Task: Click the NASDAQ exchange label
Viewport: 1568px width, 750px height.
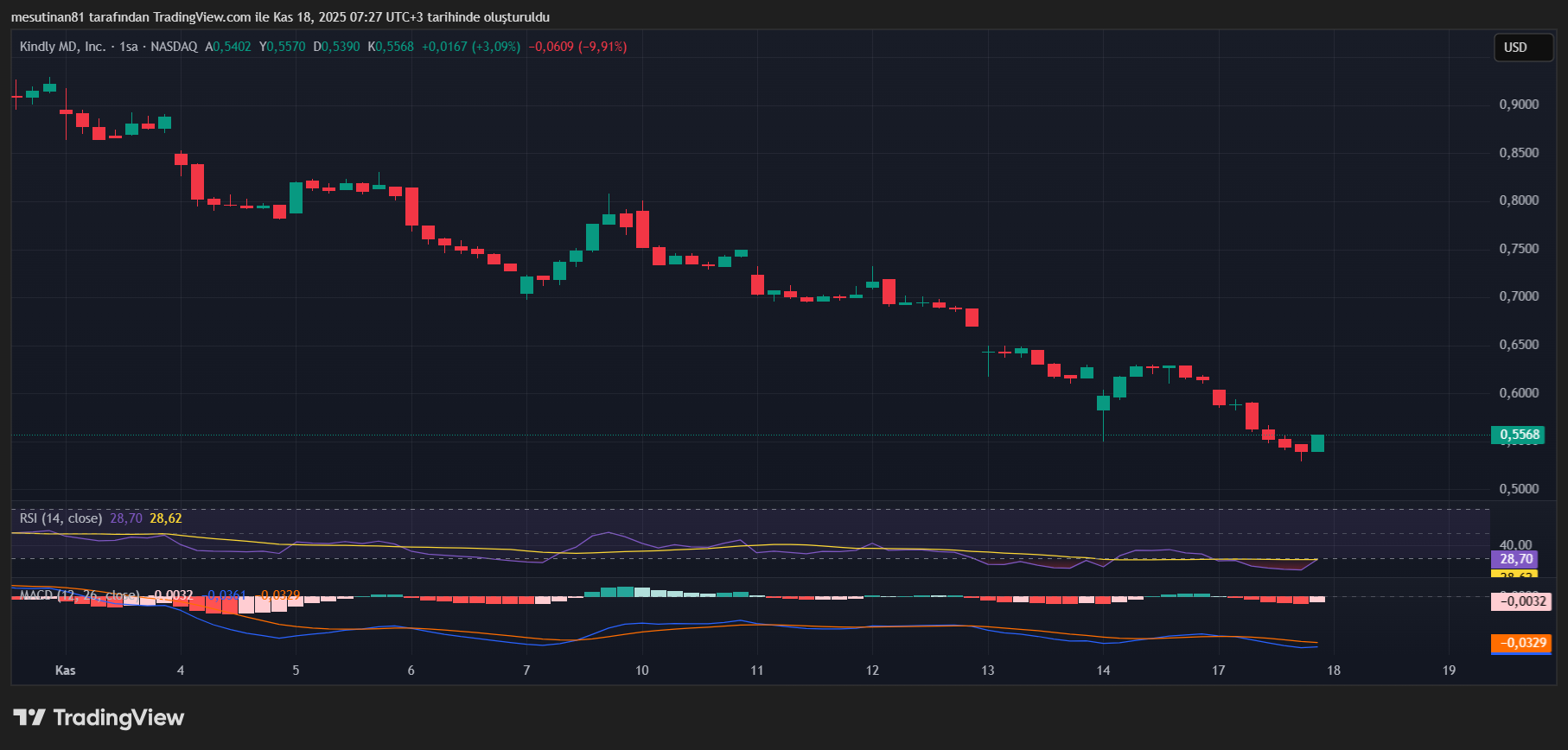Action: tap(174, 47)
